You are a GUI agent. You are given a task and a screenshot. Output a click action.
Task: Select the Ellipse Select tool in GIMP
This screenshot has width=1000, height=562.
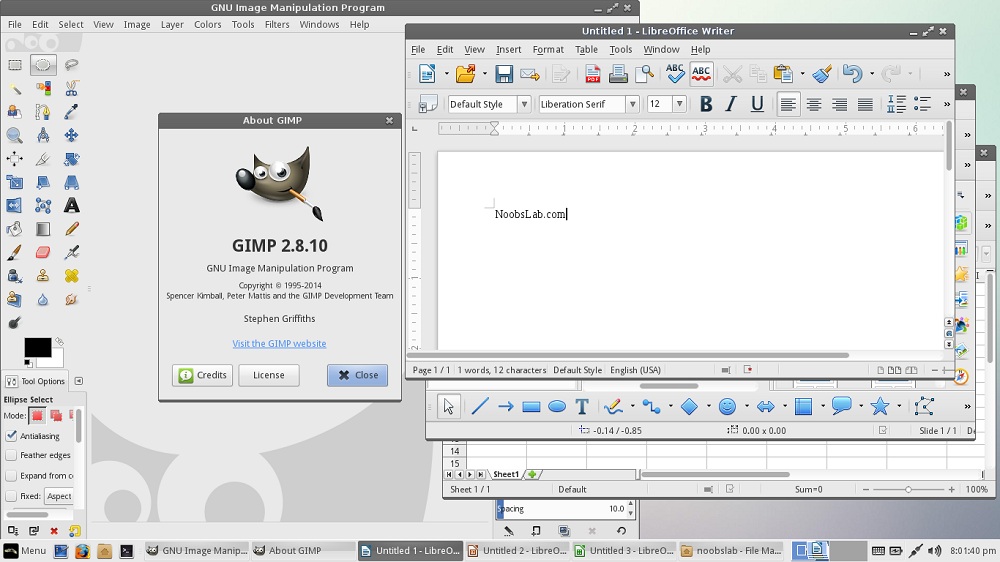[43, 64]
